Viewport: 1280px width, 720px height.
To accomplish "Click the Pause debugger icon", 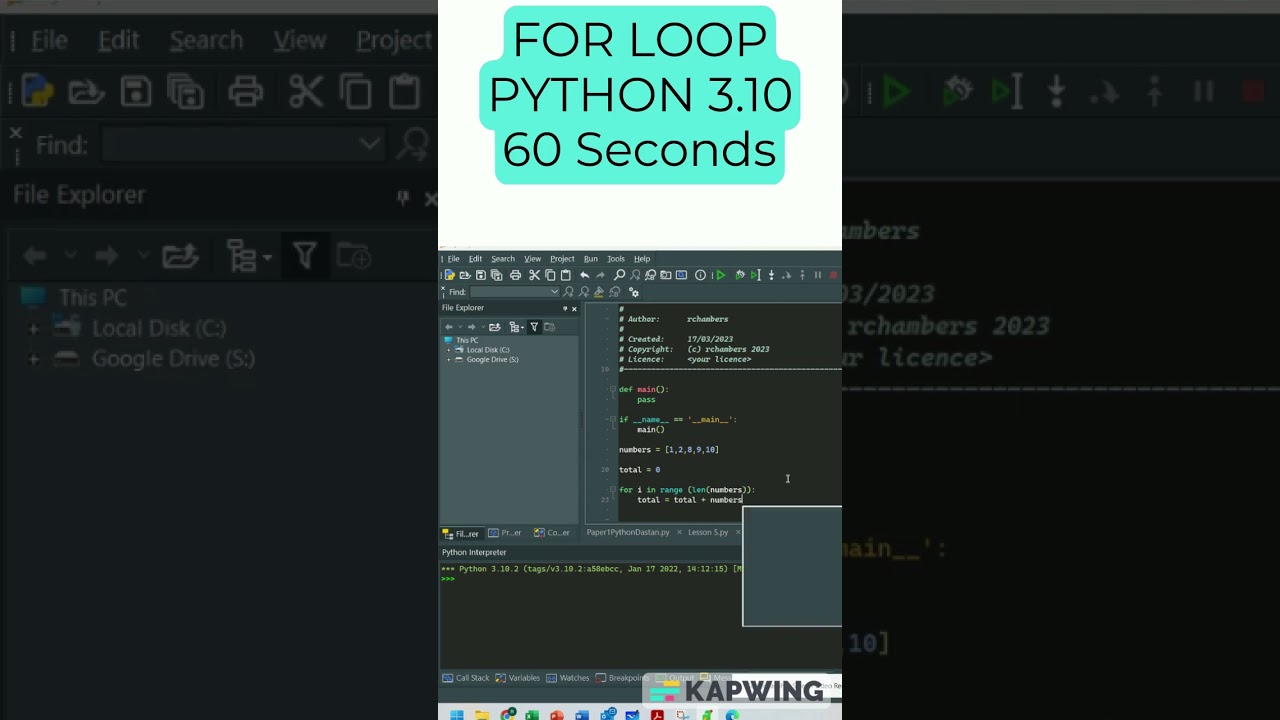I will 818,275.
